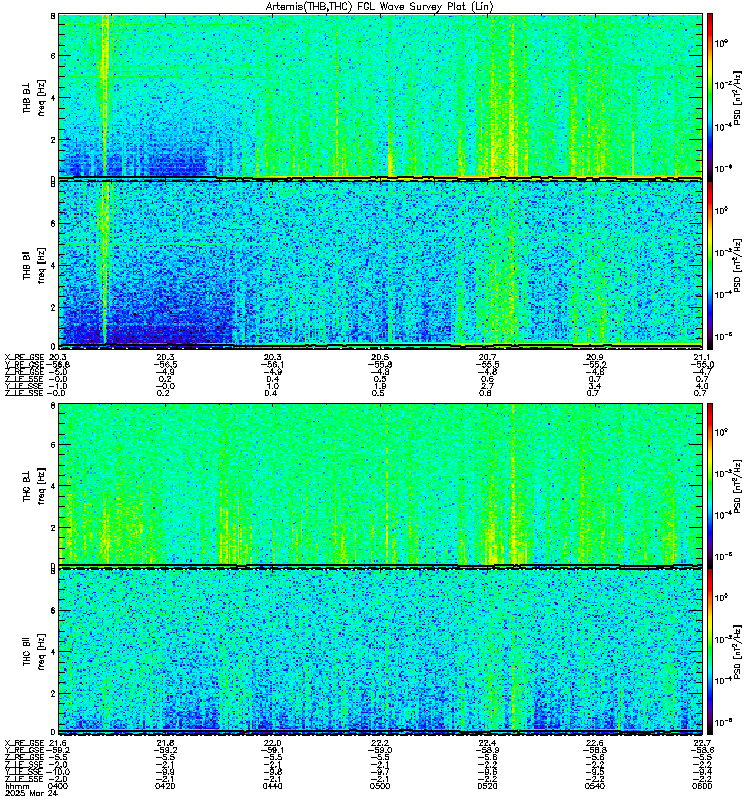Click the "0540" time label
Image resolution: width=750 pixels, height=800 pixels.
pos(594,786)
